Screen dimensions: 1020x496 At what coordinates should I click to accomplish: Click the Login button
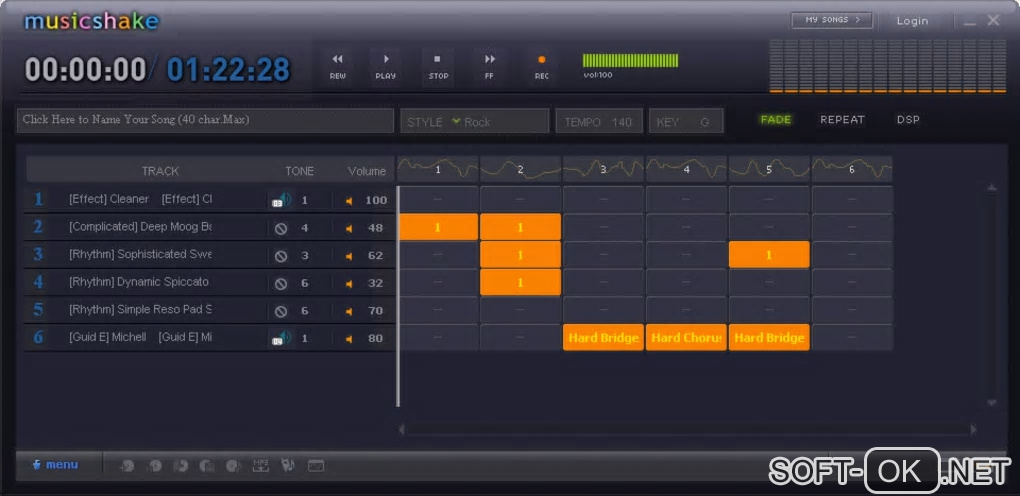coord(912,21)
